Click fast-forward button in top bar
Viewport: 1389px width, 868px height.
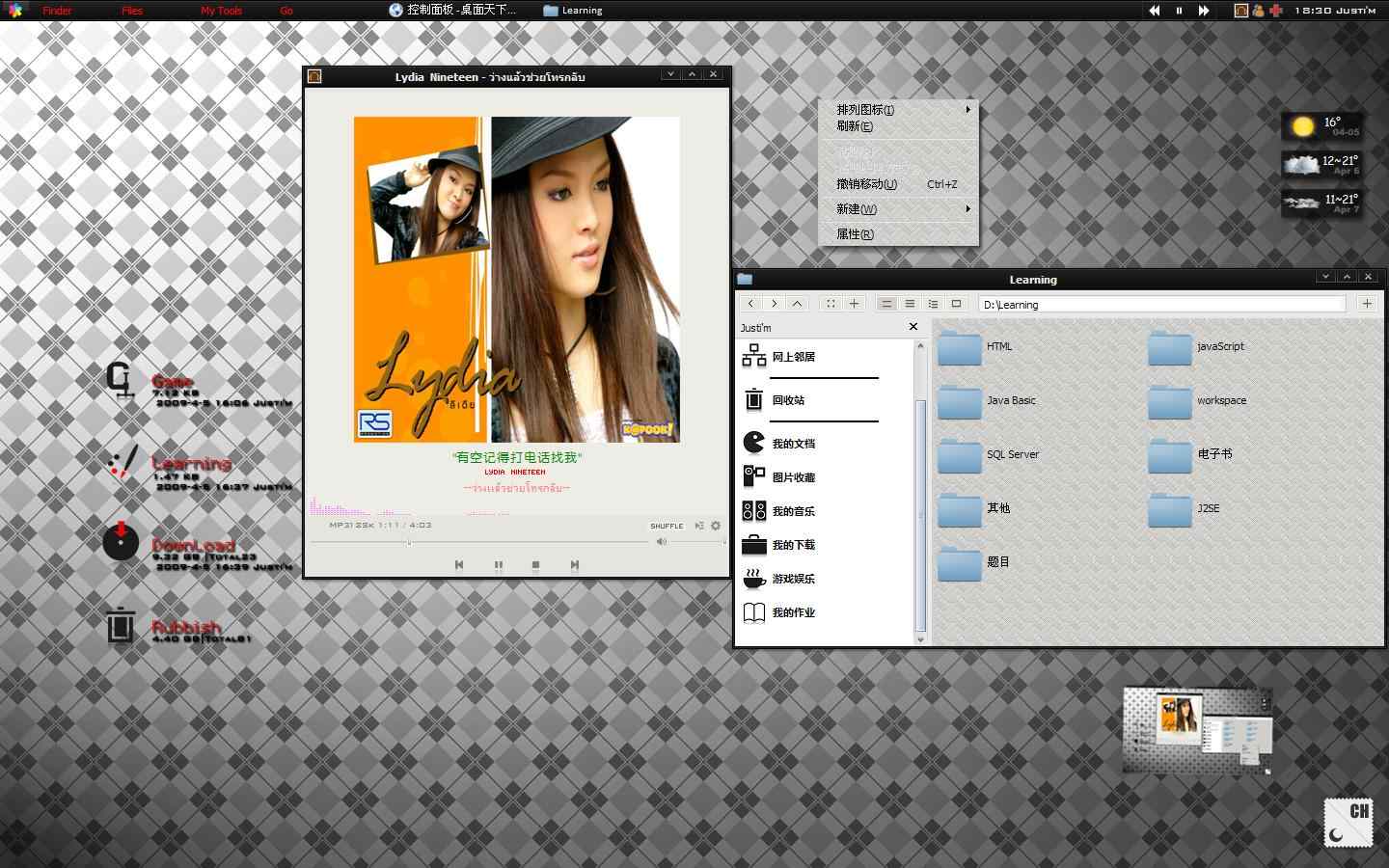tap(1204, 11)
